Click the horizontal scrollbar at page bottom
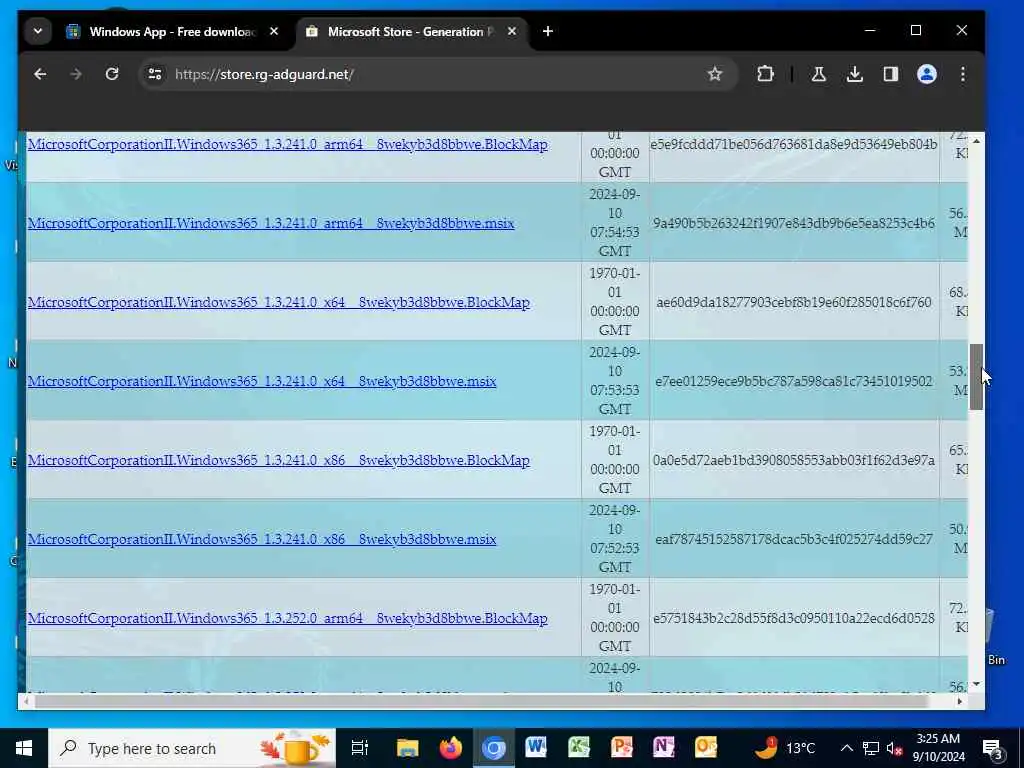The image size is (1024, 768). [482, 701]
